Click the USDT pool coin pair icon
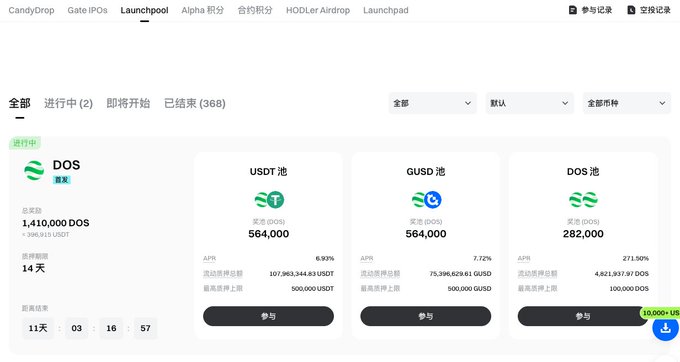This screenshot has height=362, width=680. point(268,200)
